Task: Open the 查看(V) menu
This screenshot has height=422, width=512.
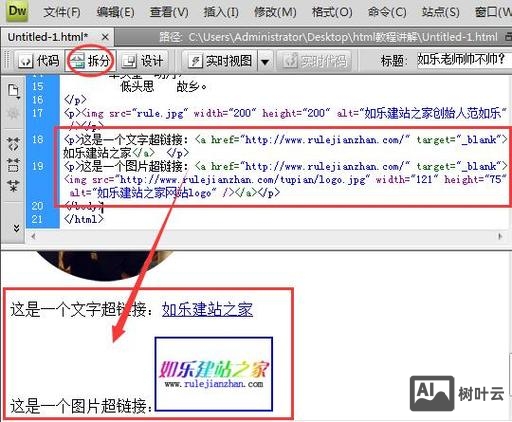Action: 169,12
